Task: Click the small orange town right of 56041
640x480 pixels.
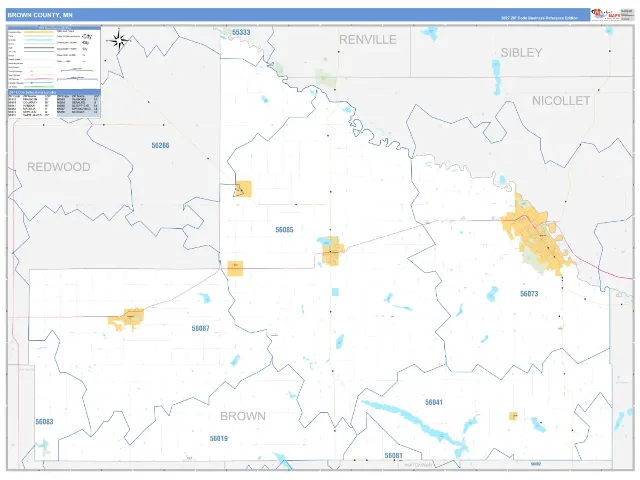Action: 513,416
